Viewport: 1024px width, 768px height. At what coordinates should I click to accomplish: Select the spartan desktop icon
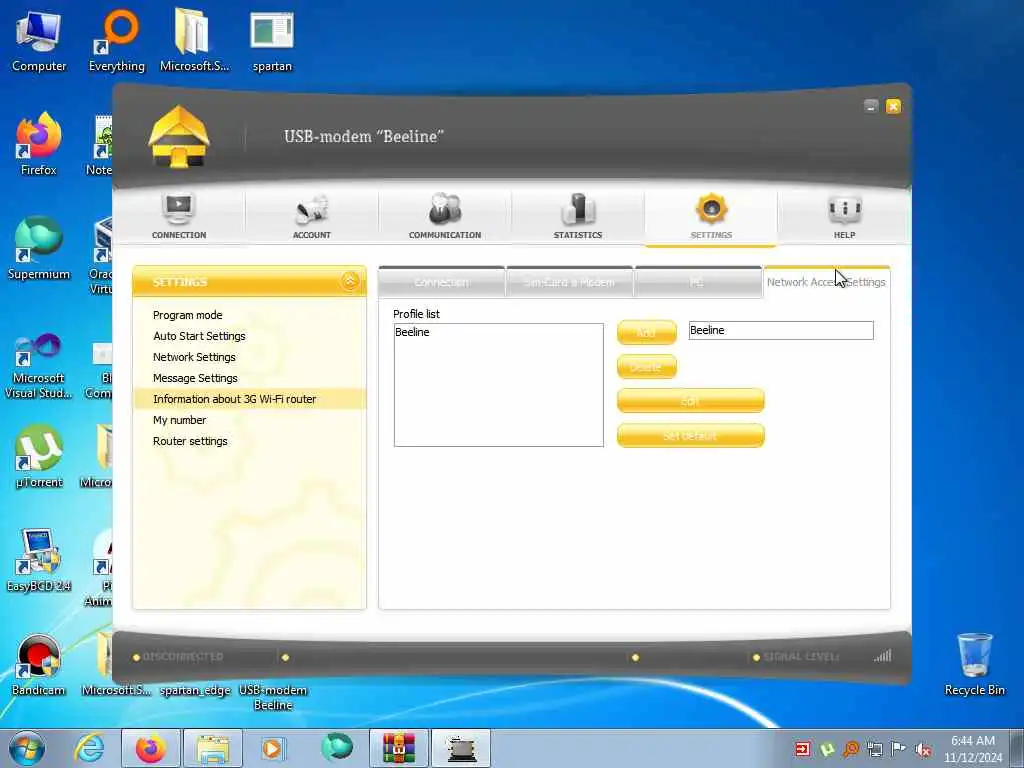272,42
